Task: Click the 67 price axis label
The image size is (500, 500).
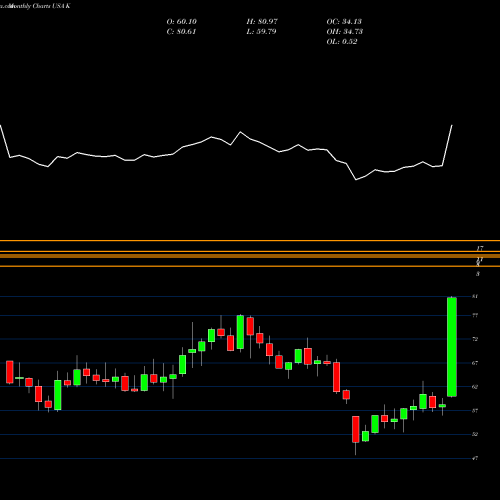Action: click(x=475, y=363)
